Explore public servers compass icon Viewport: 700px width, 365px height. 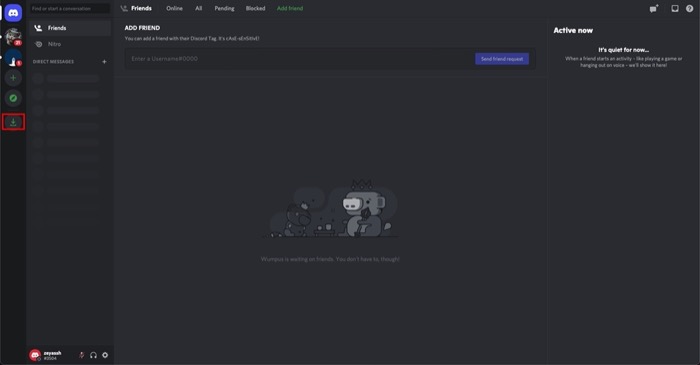pyautogui.click(x=13, y=98)
